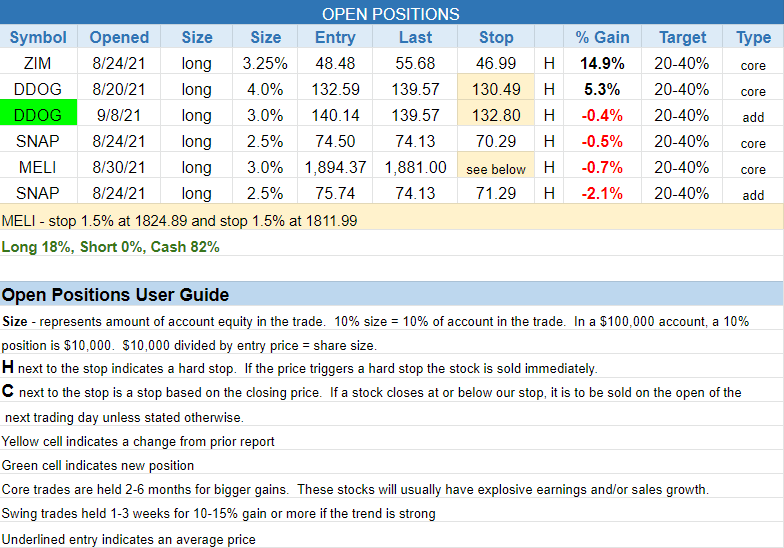Click the Long 18%, Short 0%, Cash 82% line
The height and width of the screenshot is (548, 784).
(110, 247)
